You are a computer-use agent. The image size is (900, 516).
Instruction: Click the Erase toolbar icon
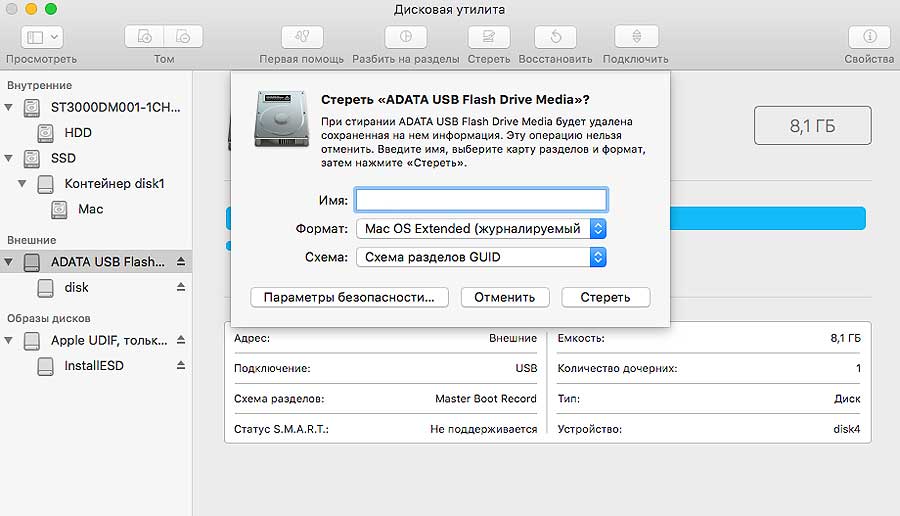click(x=489, y=37)
